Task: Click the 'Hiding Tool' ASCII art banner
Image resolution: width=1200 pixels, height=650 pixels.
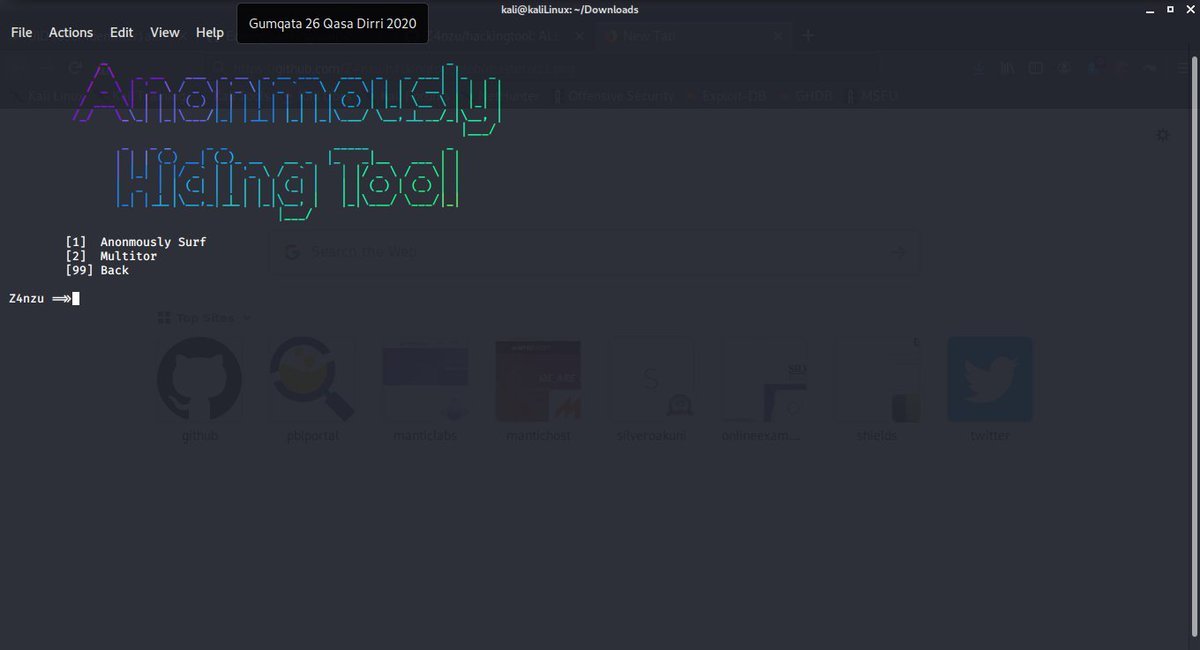Action: click(288, 182)
